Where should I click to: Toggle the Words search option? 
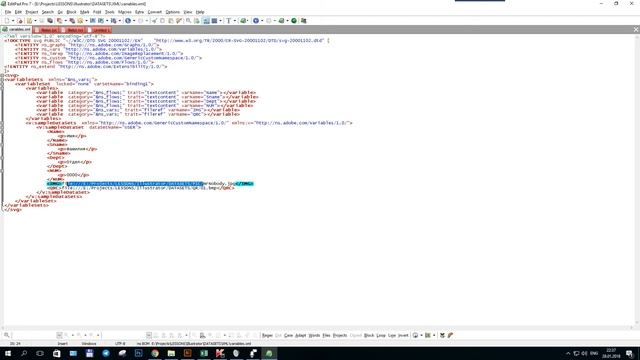coord(314,336)
